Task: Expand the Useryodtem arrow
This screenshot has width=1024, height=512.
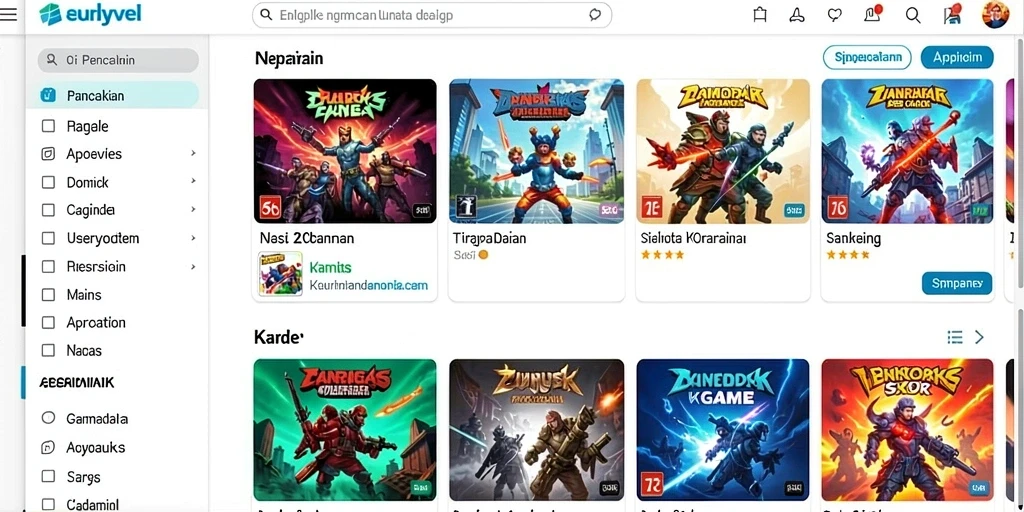Action: [x=193, y=238]
